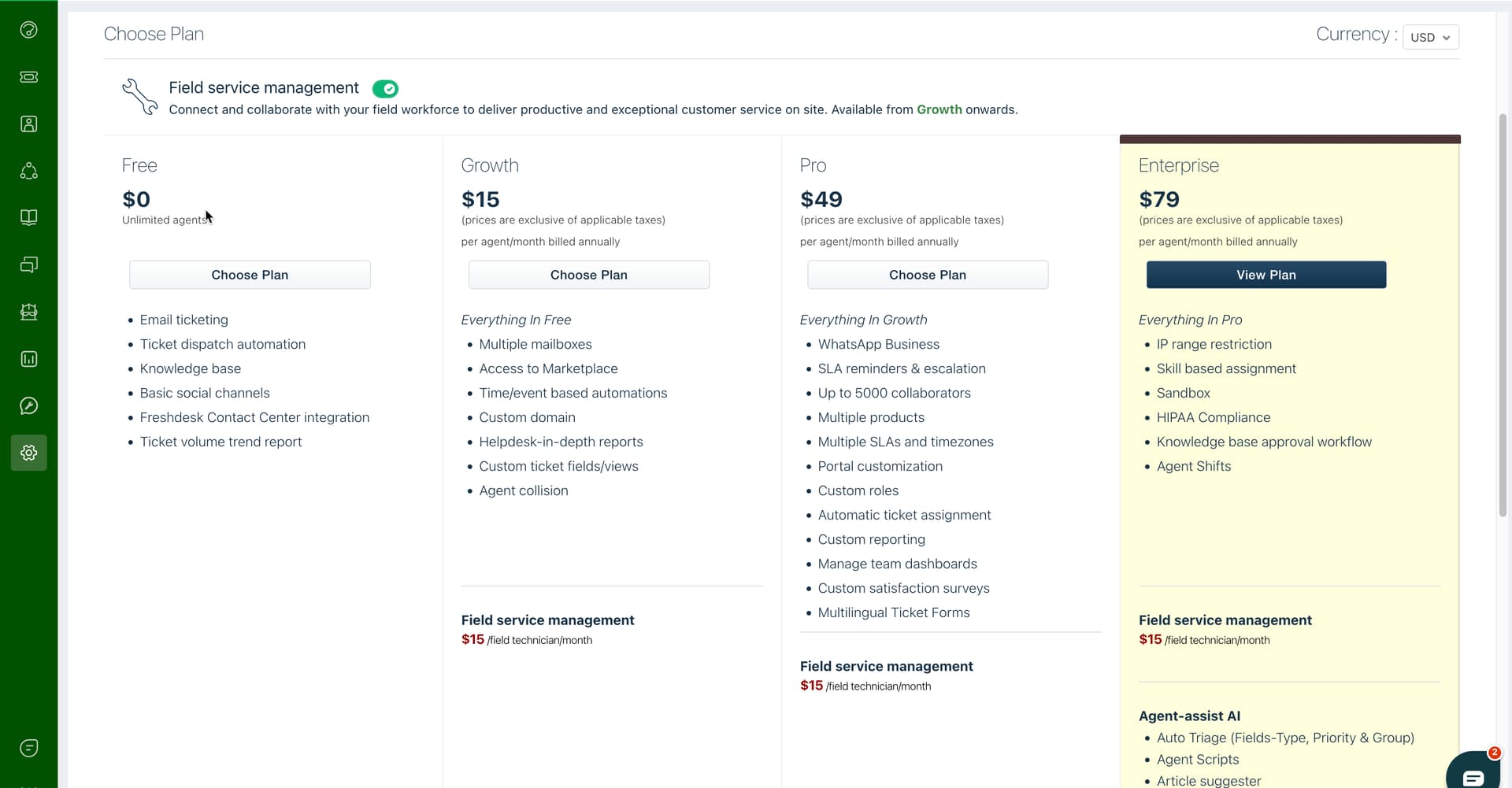The image size is (1512, 788).
Task: Click Ticket volume trend report feature
Action: pyautogui.click(x=220, y=442)
